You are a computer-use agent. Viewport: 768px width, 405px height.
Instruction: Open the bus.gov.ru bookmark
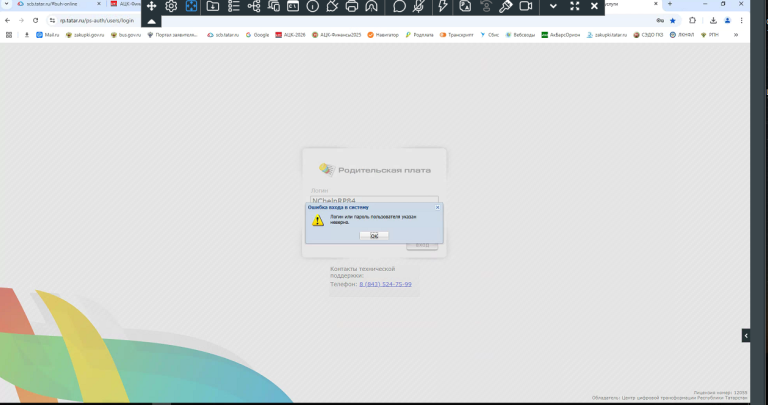pos(126,35)
